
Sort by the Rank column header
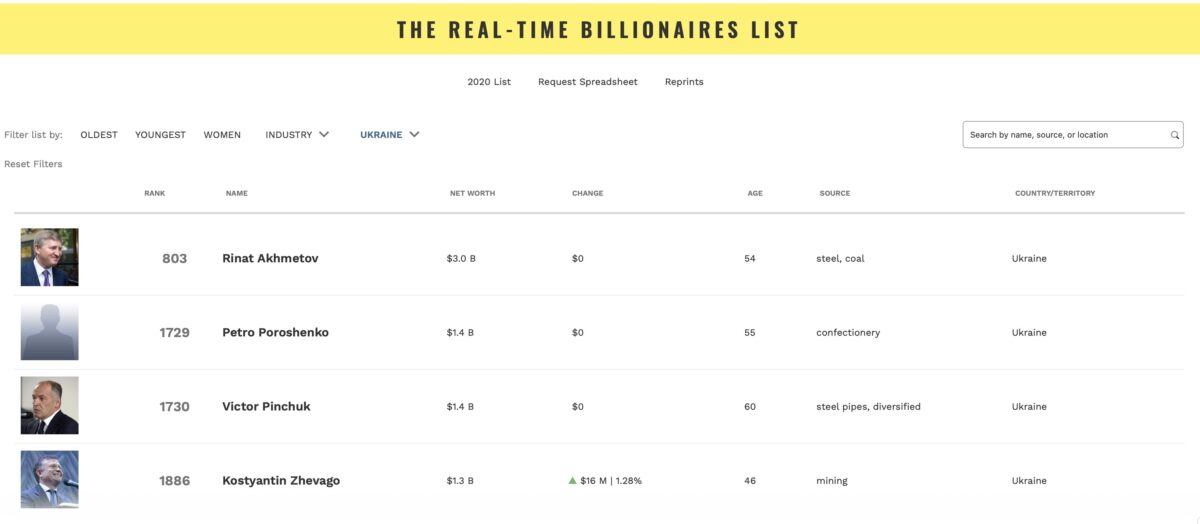click(154, 193)
